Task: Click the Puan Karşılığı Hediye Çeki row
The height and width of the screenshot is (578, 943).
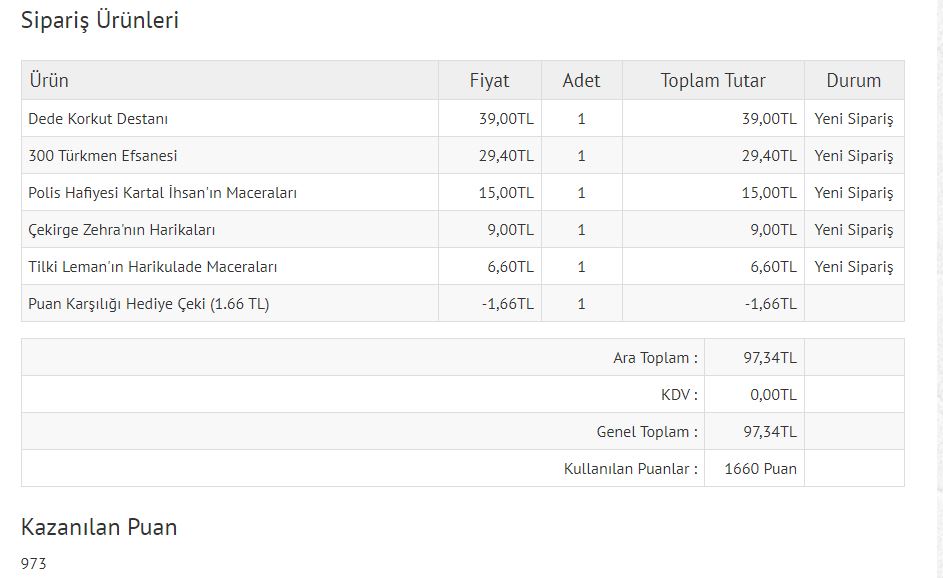Action: tap(462, 304)
